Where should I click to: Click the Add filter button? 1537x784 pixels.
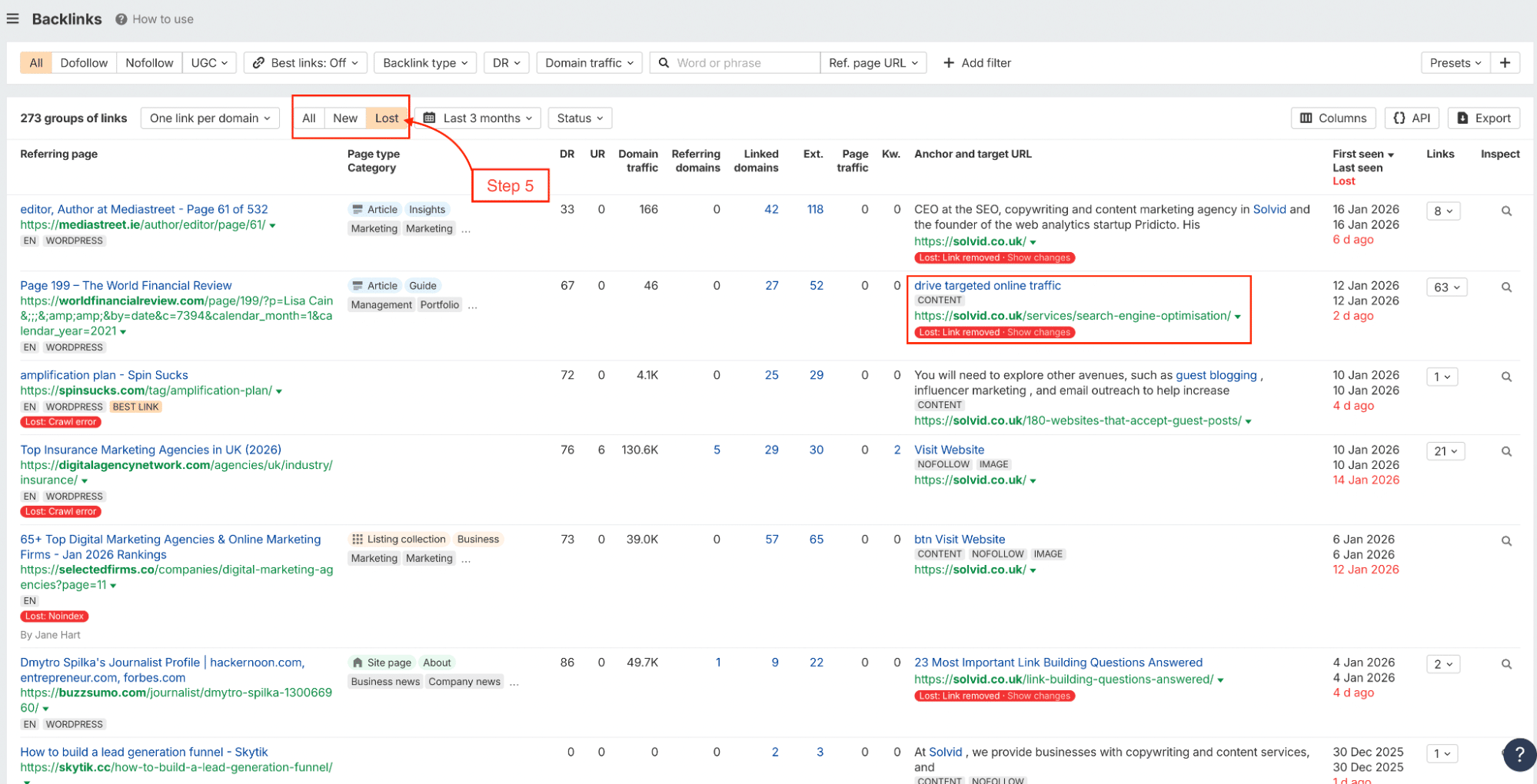point(976,62)
